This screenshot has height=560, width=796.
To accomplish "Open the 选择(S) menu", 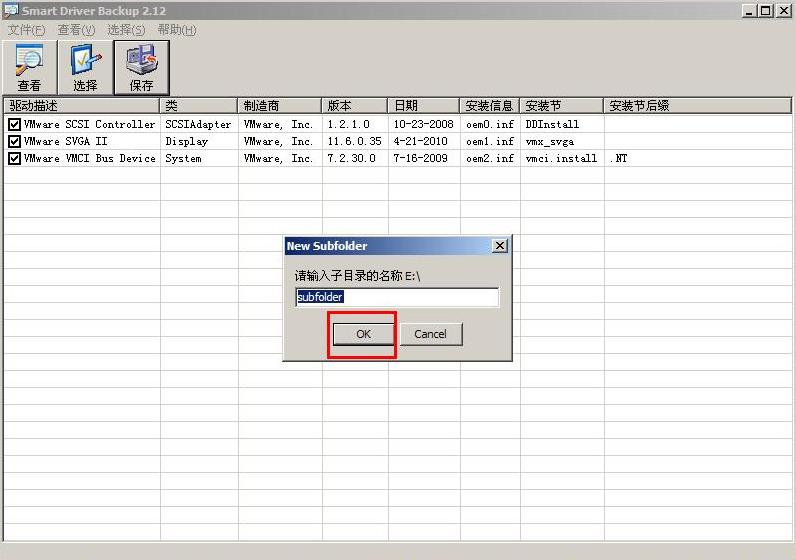I will [x=126, y=30].
